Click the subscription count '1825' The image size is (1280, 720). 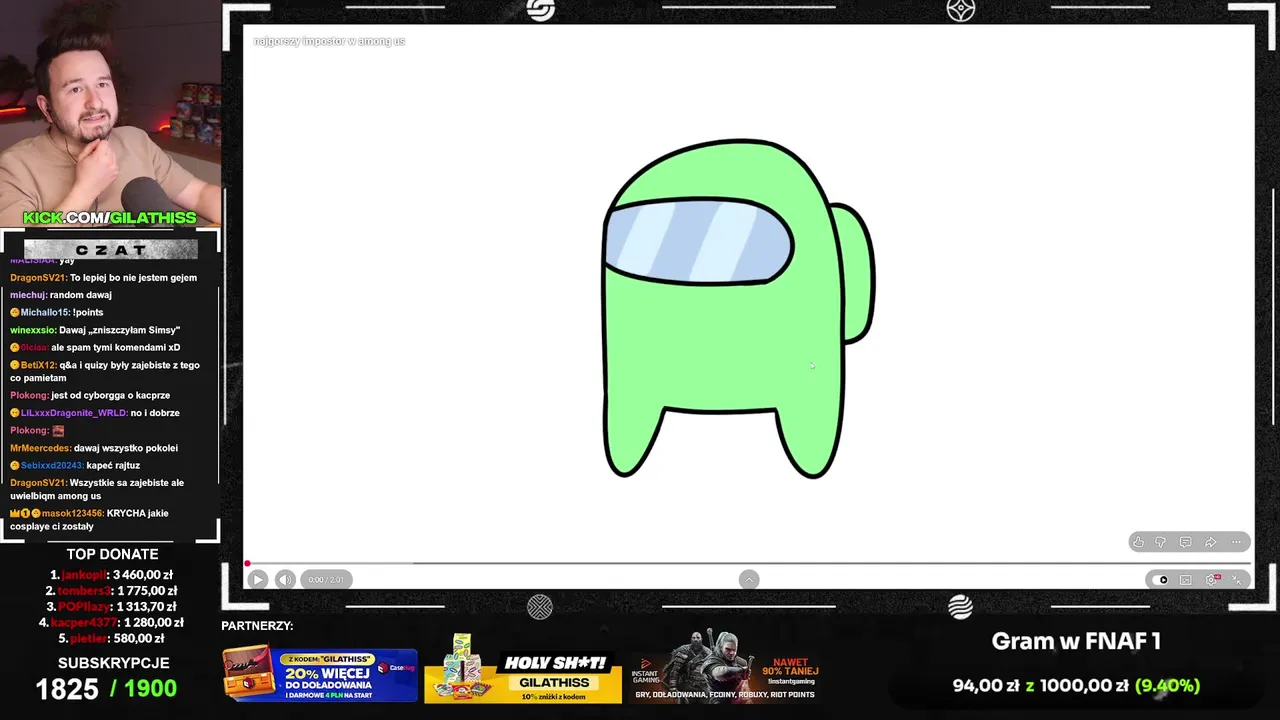(67, 688)
